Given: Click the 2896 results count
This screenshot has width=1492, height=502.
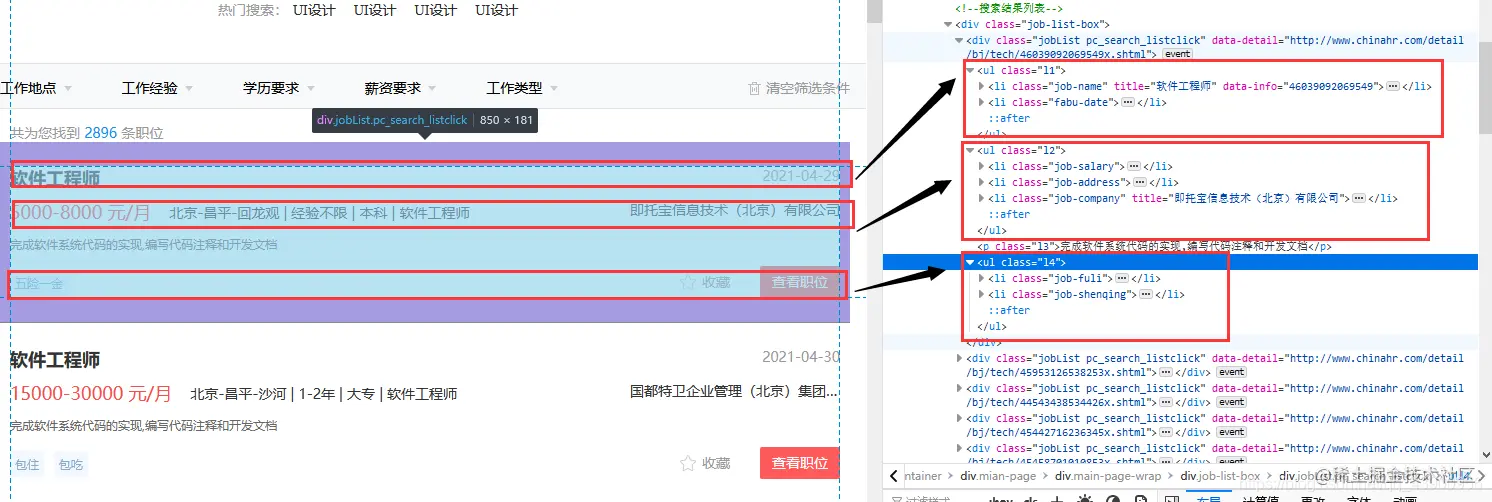Looking at the screenshot, I should point(101,133).
